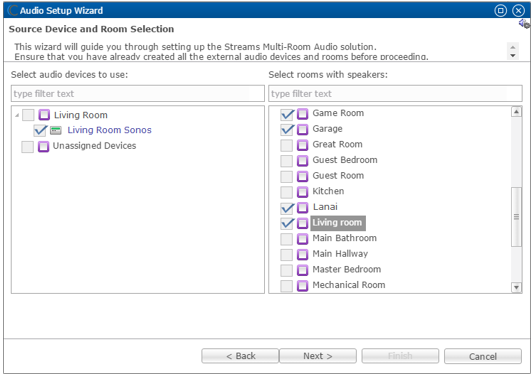
Task: Select the Great Room label
Action: coord(337,145)
